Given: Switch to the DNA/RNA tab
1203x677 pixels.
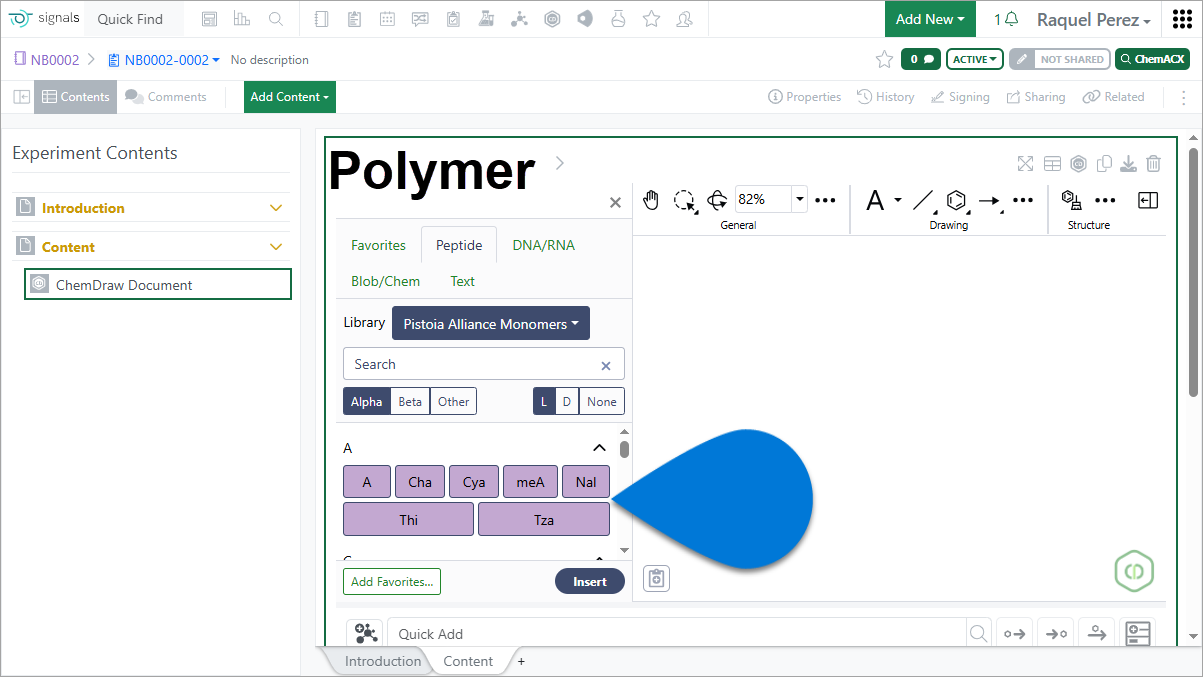Looking at the screenshot, I should (x=543, y=245).
